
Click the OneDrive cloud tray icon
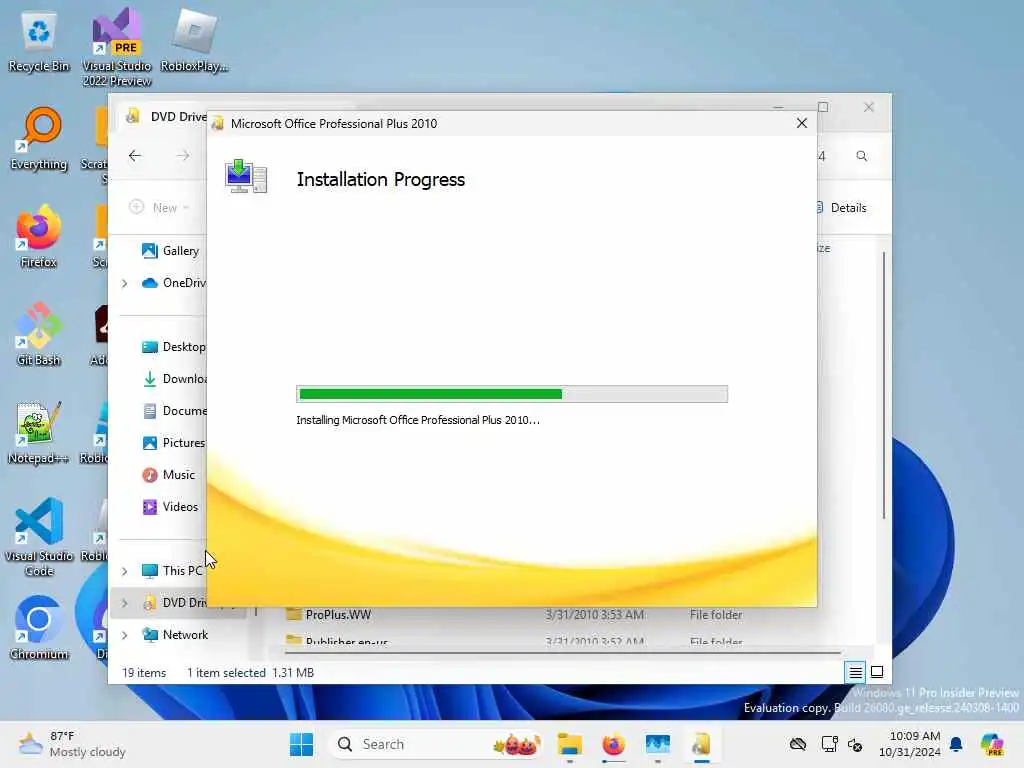[798, 744]
